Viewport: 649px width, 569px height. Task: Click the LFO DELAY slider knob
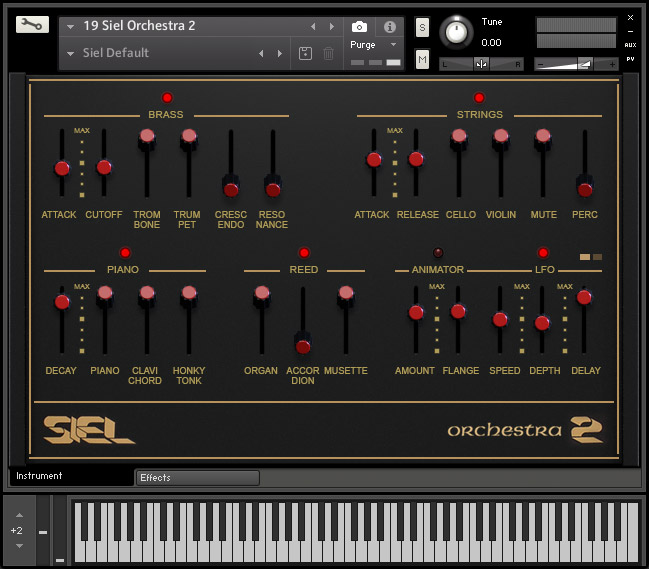[584, 297]
